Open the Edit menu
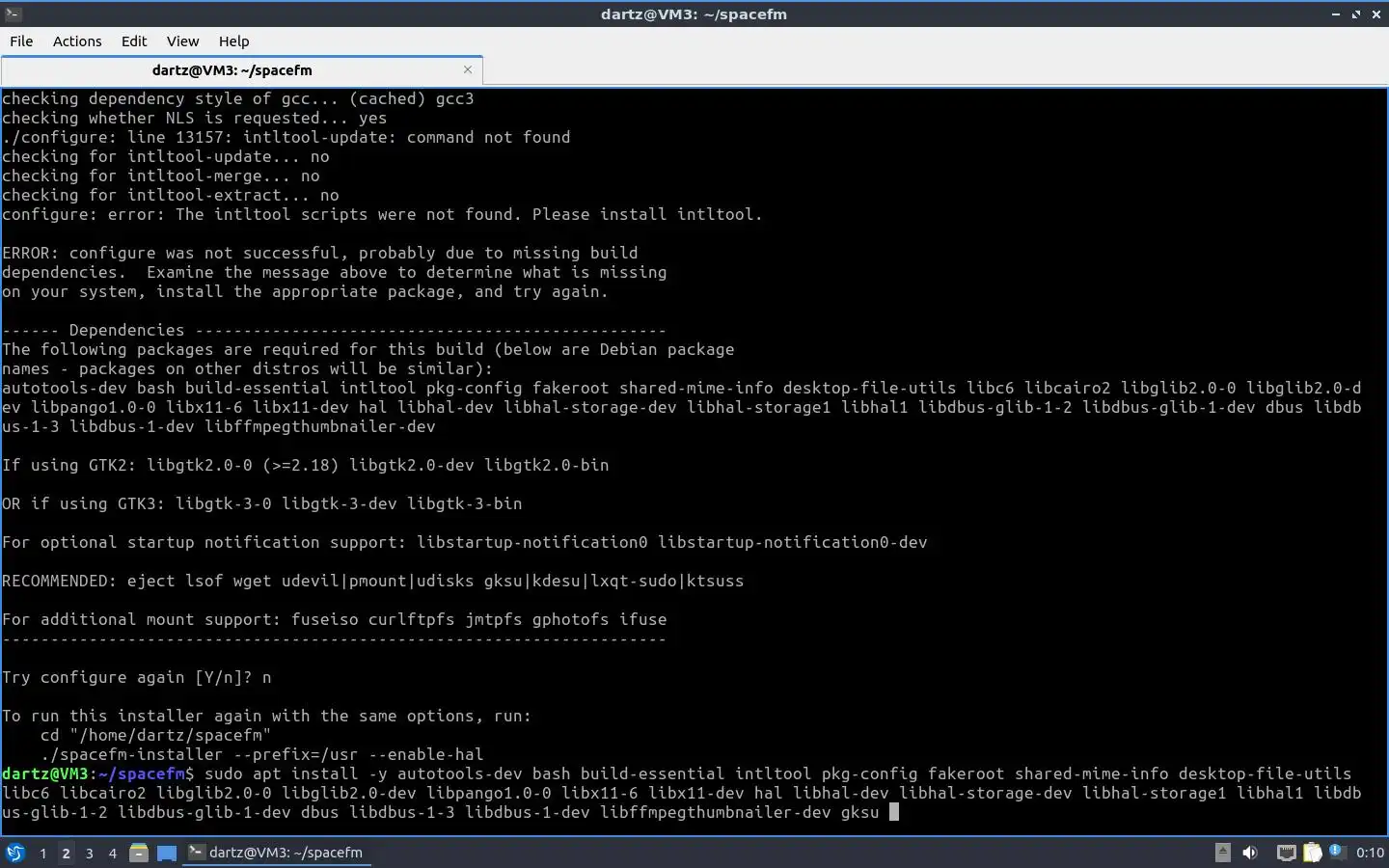Image resolution: width=1389 pixels, height=868 pixels. tap(134, 41)
